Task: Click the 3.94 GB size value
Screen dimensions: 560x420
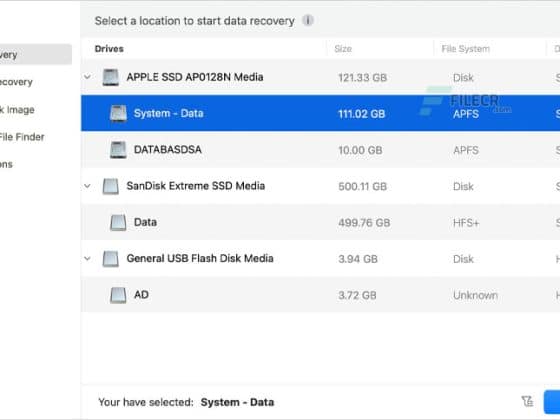Action: tap(358, 259)
